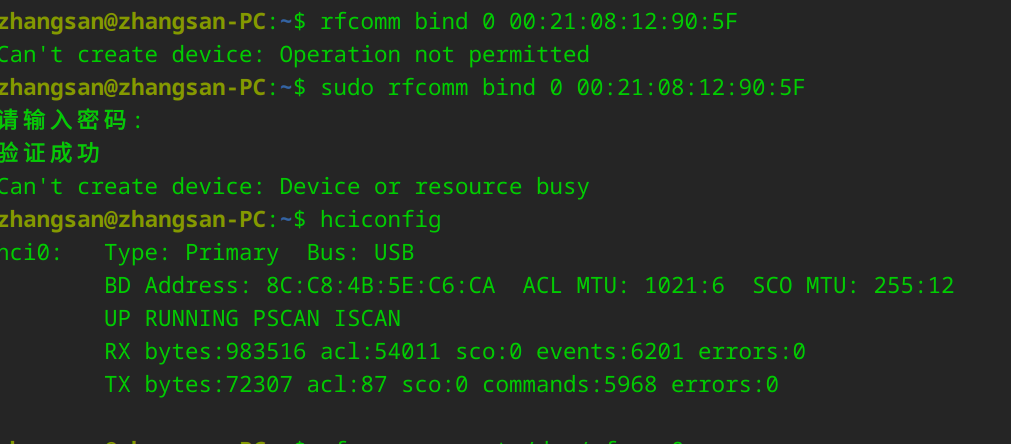Click the 'SCO MTU: 255:12' value

(853, 286)
